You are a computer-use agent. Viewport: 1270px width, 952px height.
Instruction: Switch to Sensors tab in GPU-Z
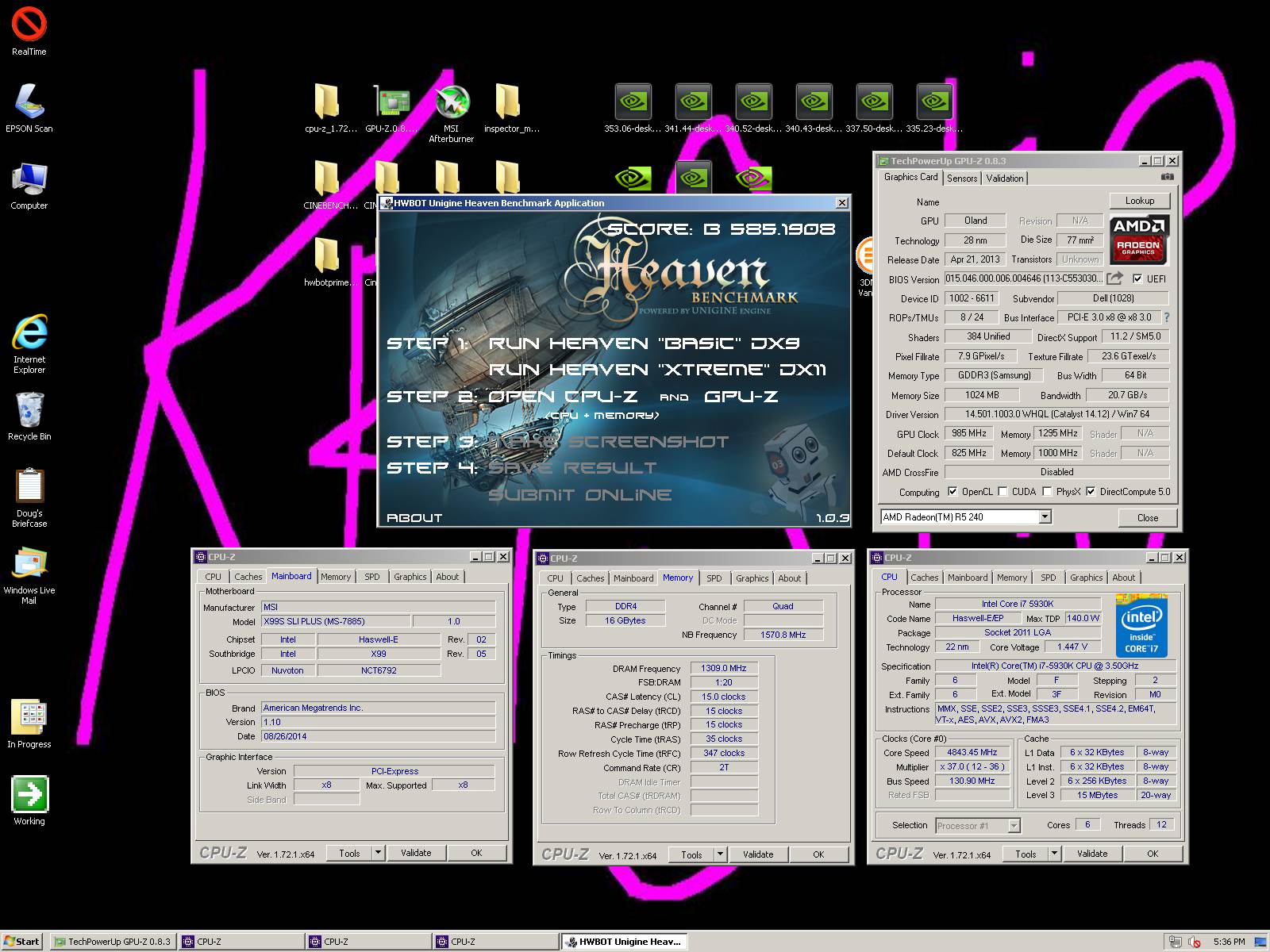click(x=962, y=178)
